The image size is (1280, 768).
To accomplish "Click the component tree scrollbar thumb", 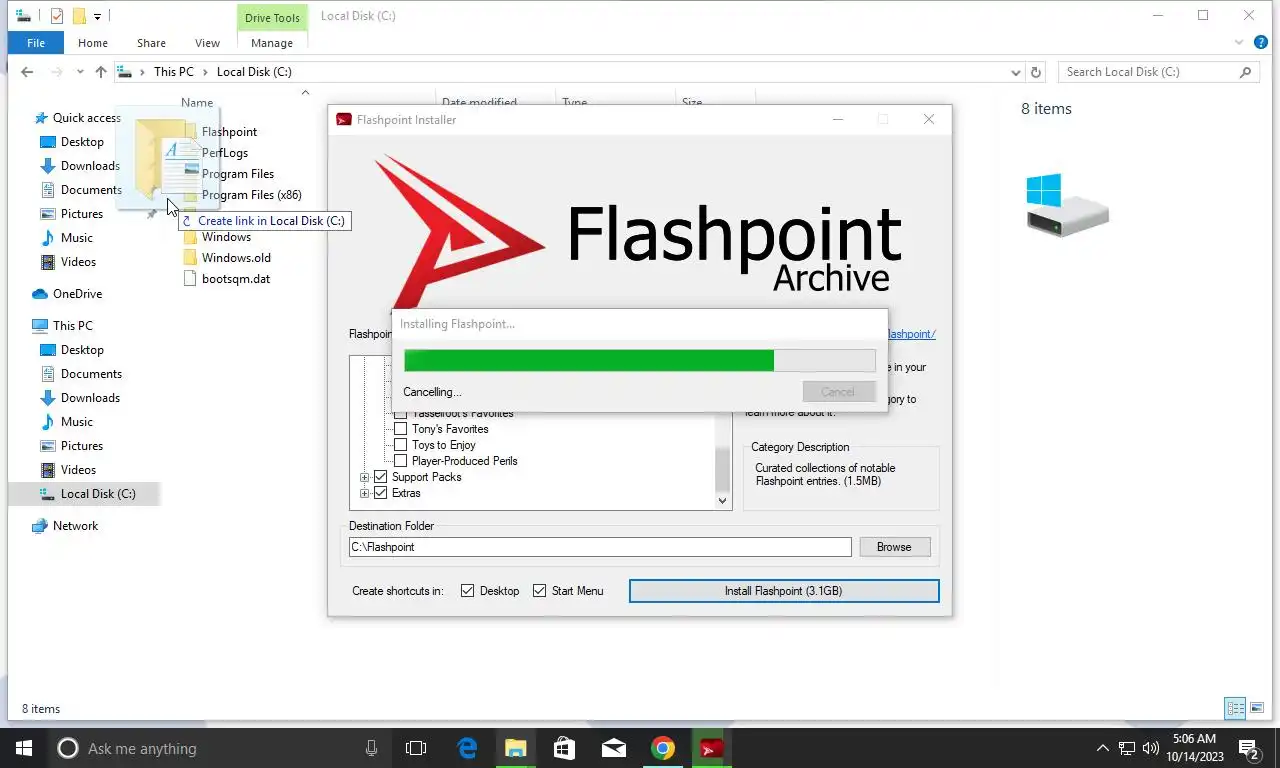I will (x=723, y=467).
